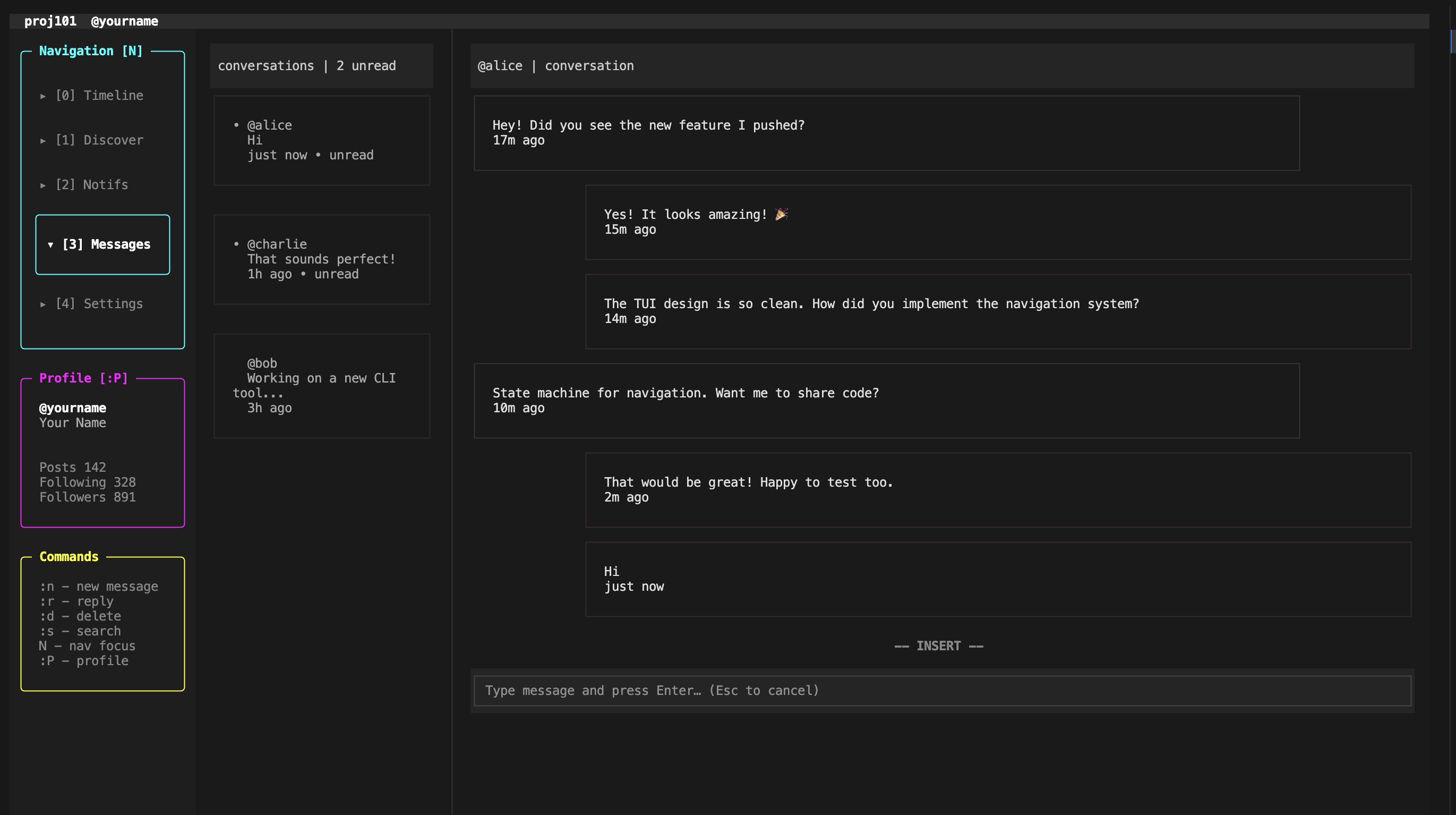Viewport: 1456px width, 815px height.
Task: Select the [4] Settings menu item
Action: pyautogui.click(x=99, y=304)
